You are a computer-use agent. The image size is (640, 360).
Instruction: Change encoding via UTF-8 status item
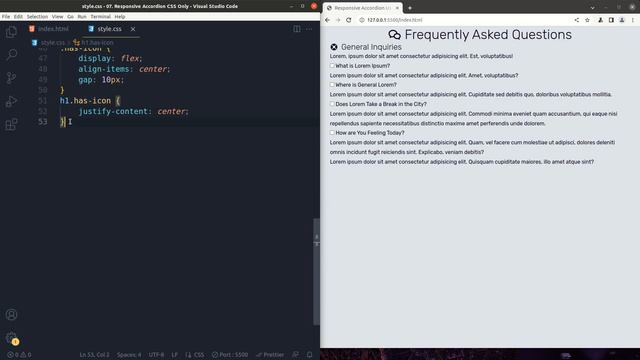(x=156, y=355)
